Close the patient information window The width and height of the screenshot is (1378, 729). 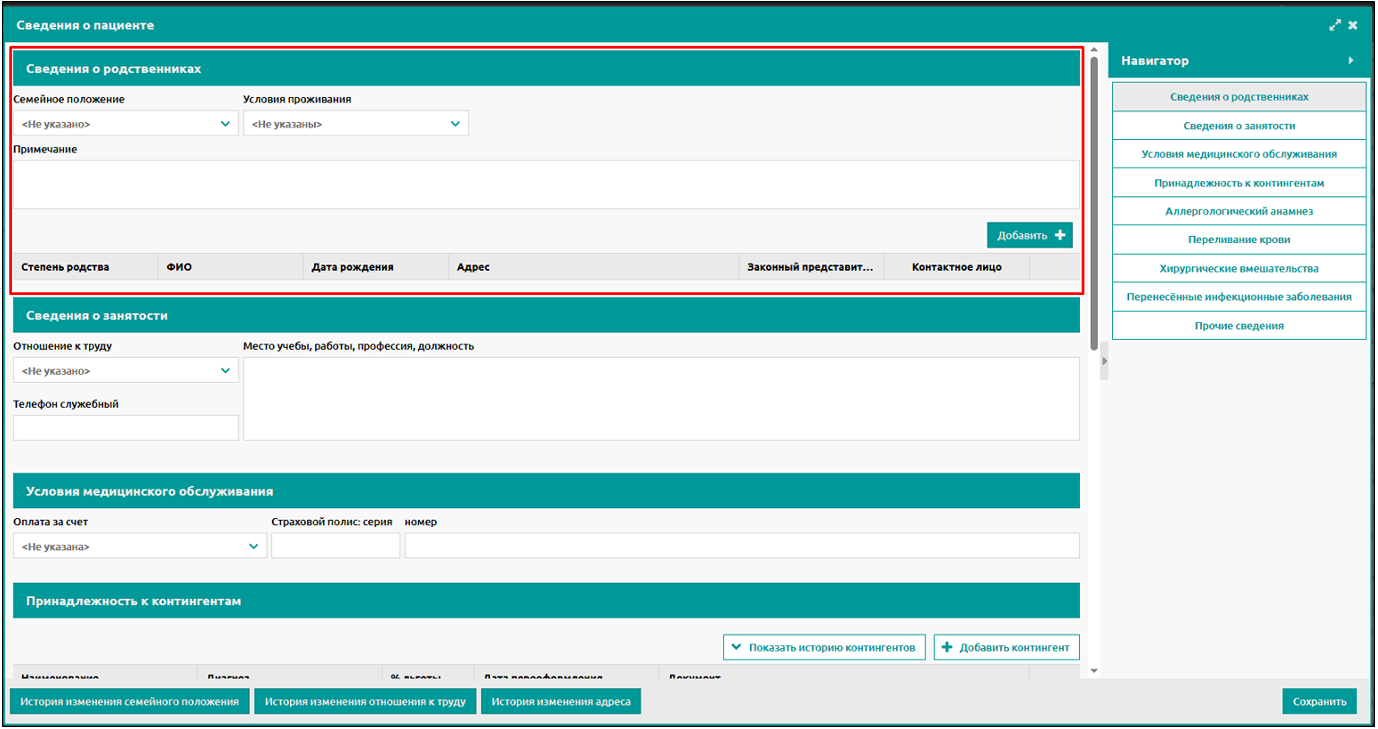(x=1353, y=25)
